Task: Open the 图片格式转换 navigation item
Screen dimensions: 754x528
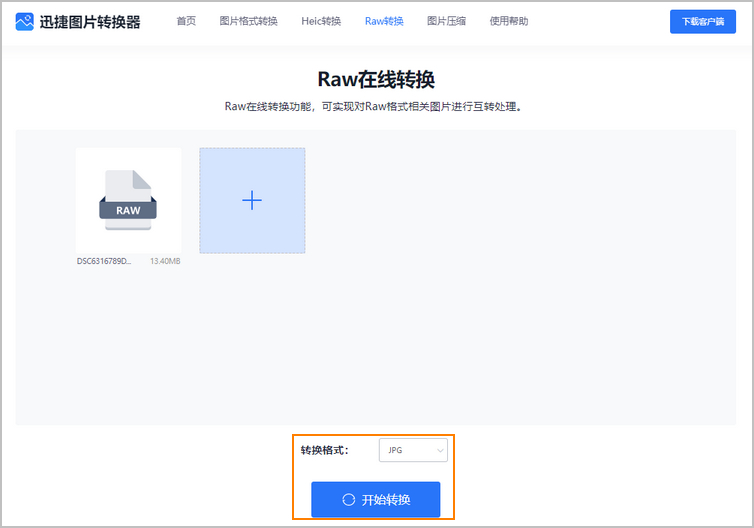Action: (248, 21)
